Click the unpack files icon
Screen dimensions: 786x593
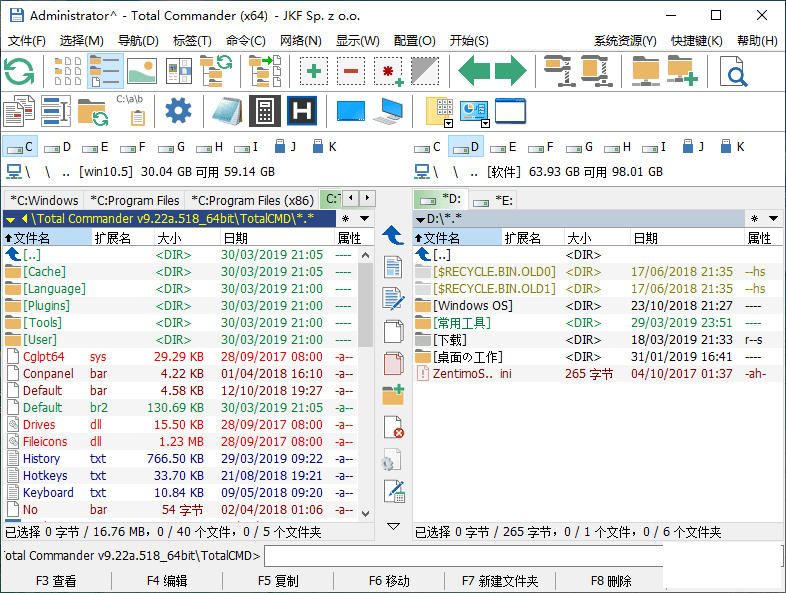tap(597, 72)
